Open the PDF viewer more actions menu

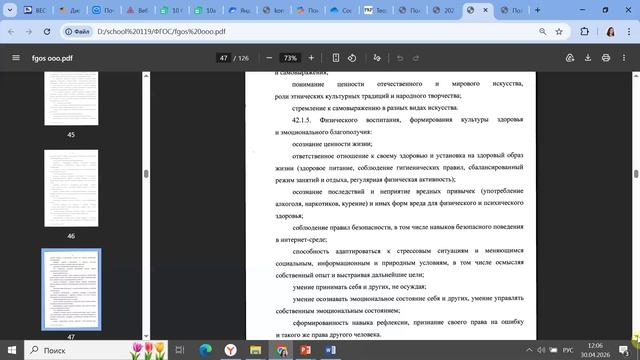pos(624,58)
